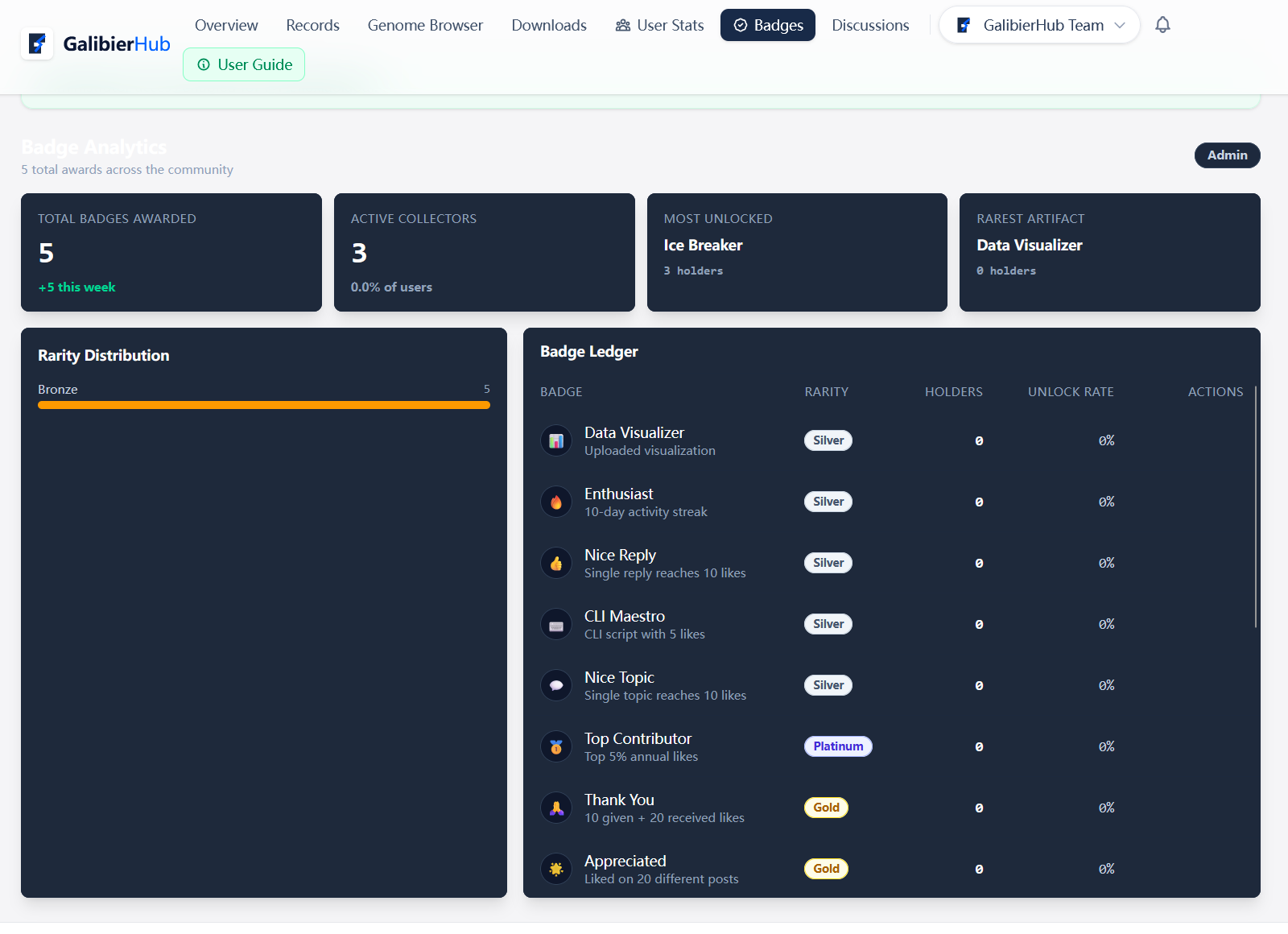Select the Nice Reply thumbs-up icon
Viewport: 1288px width, 934px height.
556,563
